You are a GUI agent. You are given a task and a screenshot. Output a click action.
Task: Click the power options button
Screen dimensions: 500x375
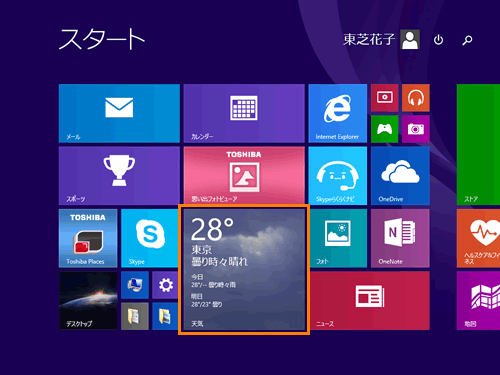point(438,40)
